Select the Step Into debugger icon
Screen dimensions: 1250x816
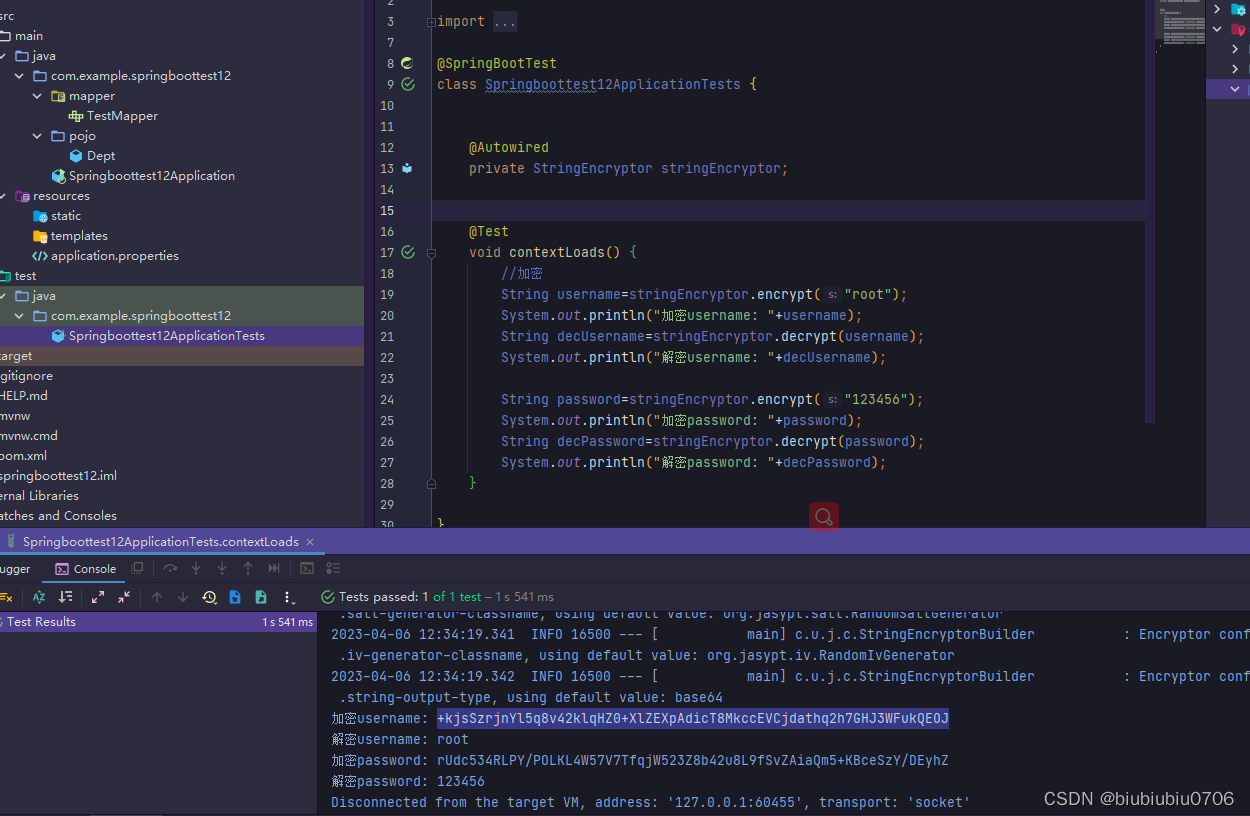coord(195,568)
